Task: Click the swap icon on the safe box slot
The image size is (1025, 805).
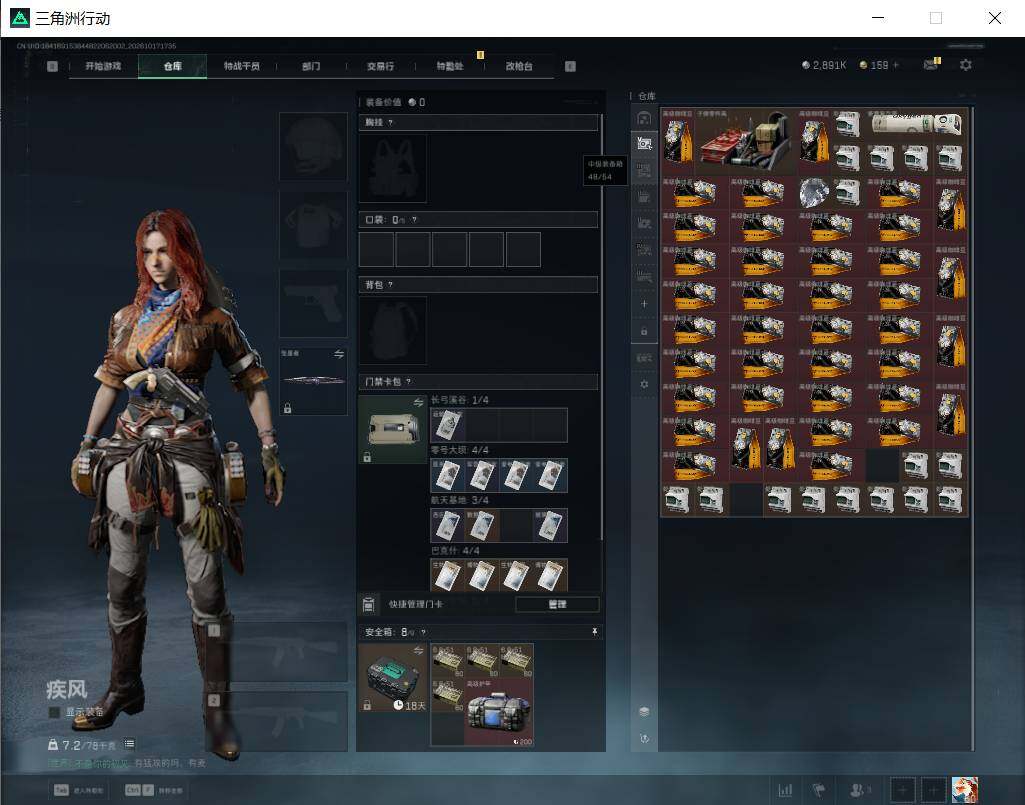Action: click(418, 651)
